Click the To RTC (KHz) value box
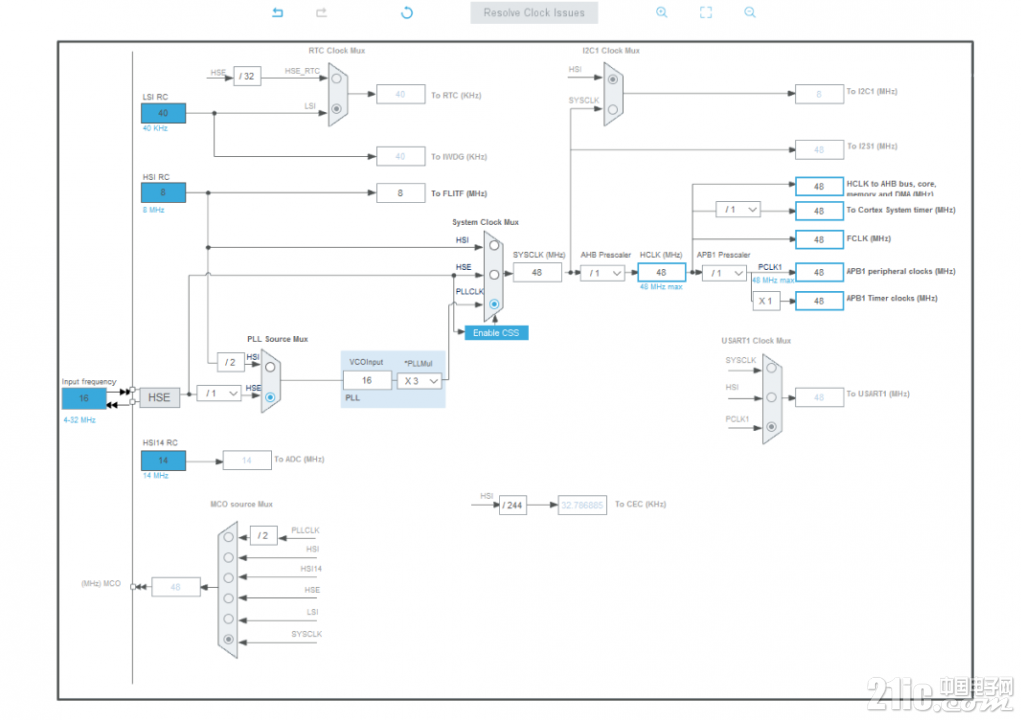Image resolution: width=1021 pixels, height=720 pixels. coord(400,94)
